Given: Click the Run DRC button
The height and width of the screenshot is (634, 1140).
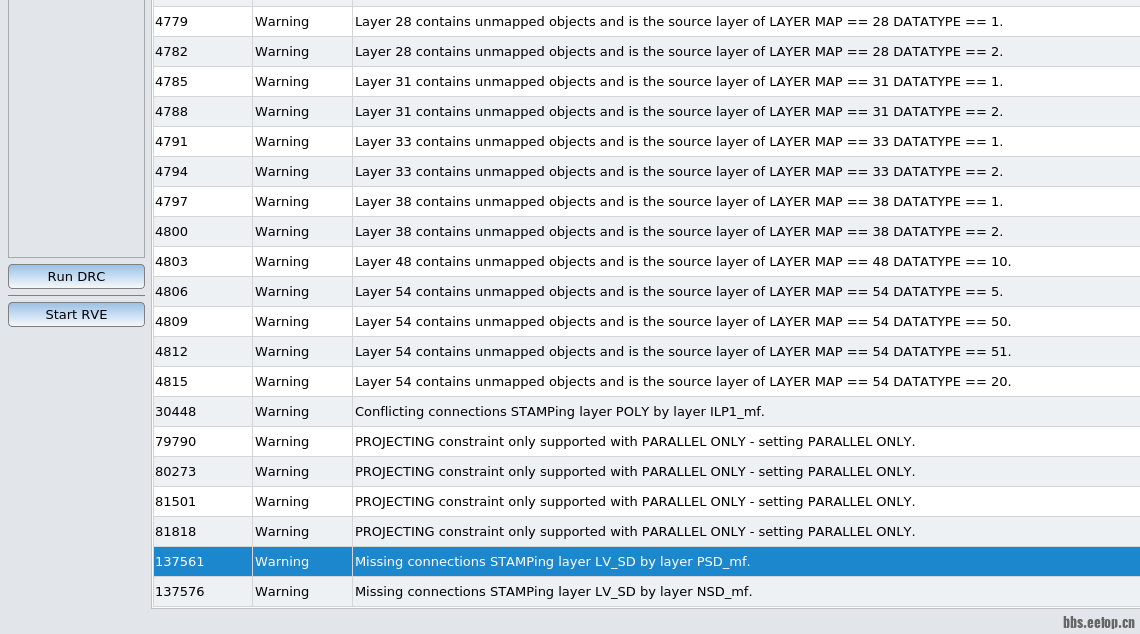Looking at the screenshot, I should pos(76,276).
